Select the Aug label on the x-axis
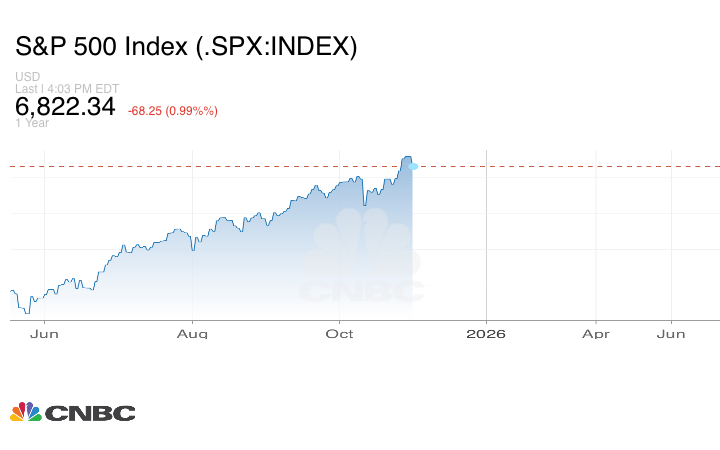Image resolution: width=720 pixels, height=450 pixels. (x=194, y=334)
